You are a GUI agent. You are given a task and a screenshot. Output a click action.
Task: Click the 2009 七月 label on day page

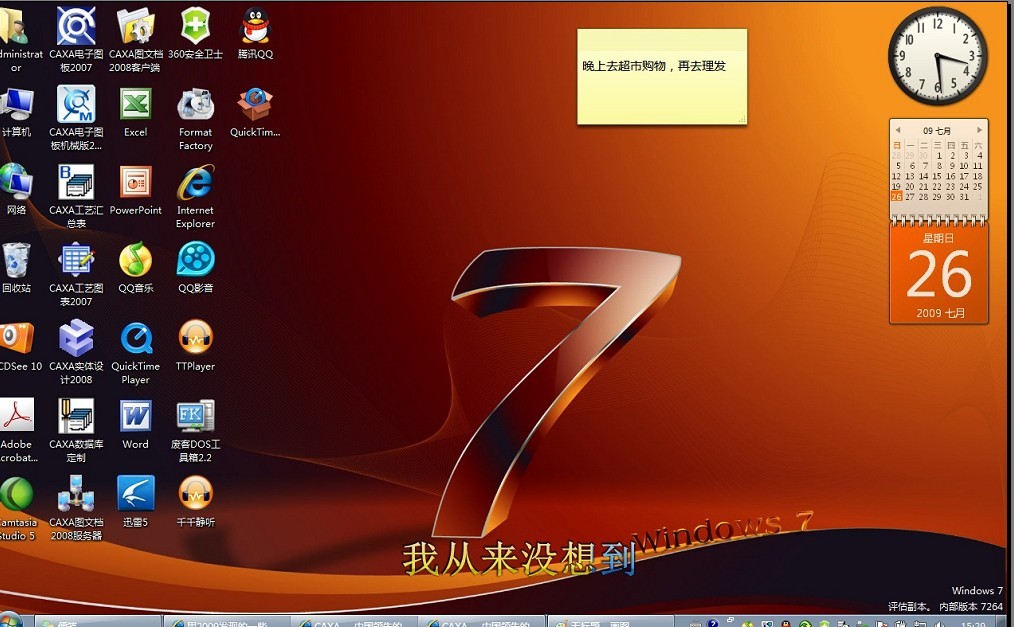click(x=940, y=313)
